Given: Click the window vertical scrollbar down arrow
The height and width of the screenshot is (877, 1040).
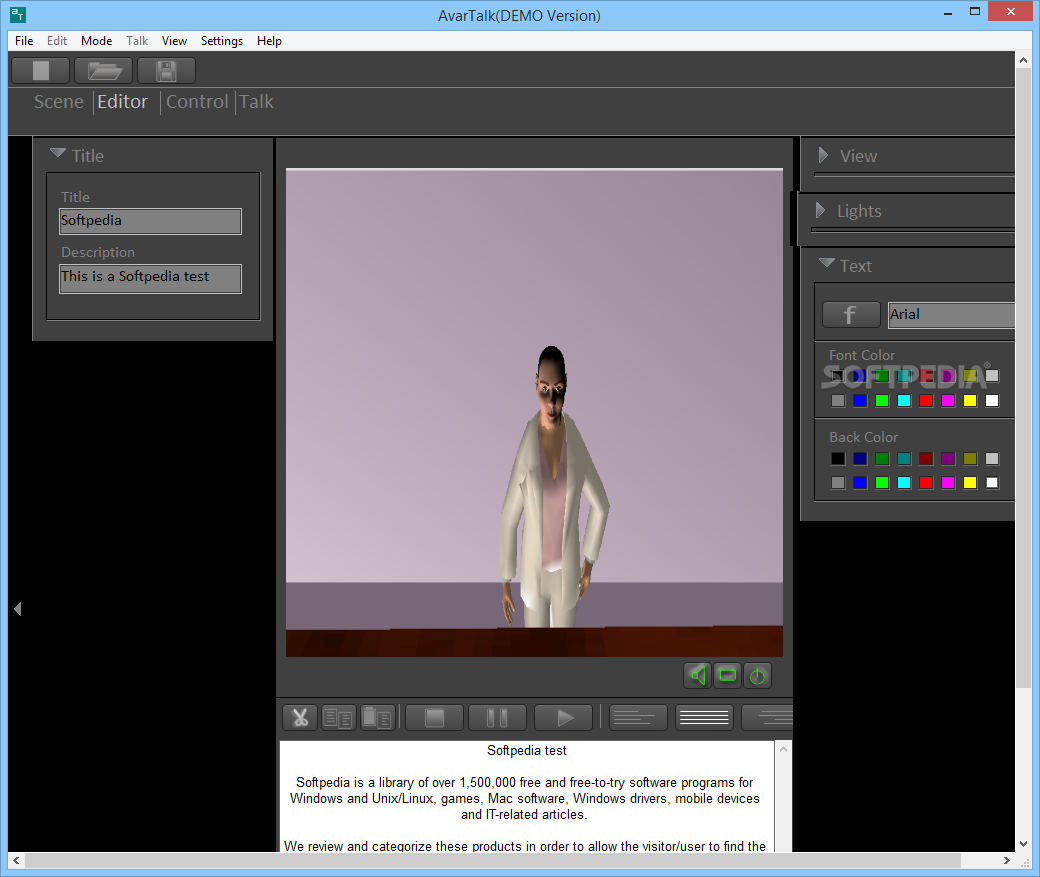Looking at the screenshot, I should pyautogui.click(x=1023, y=844).
